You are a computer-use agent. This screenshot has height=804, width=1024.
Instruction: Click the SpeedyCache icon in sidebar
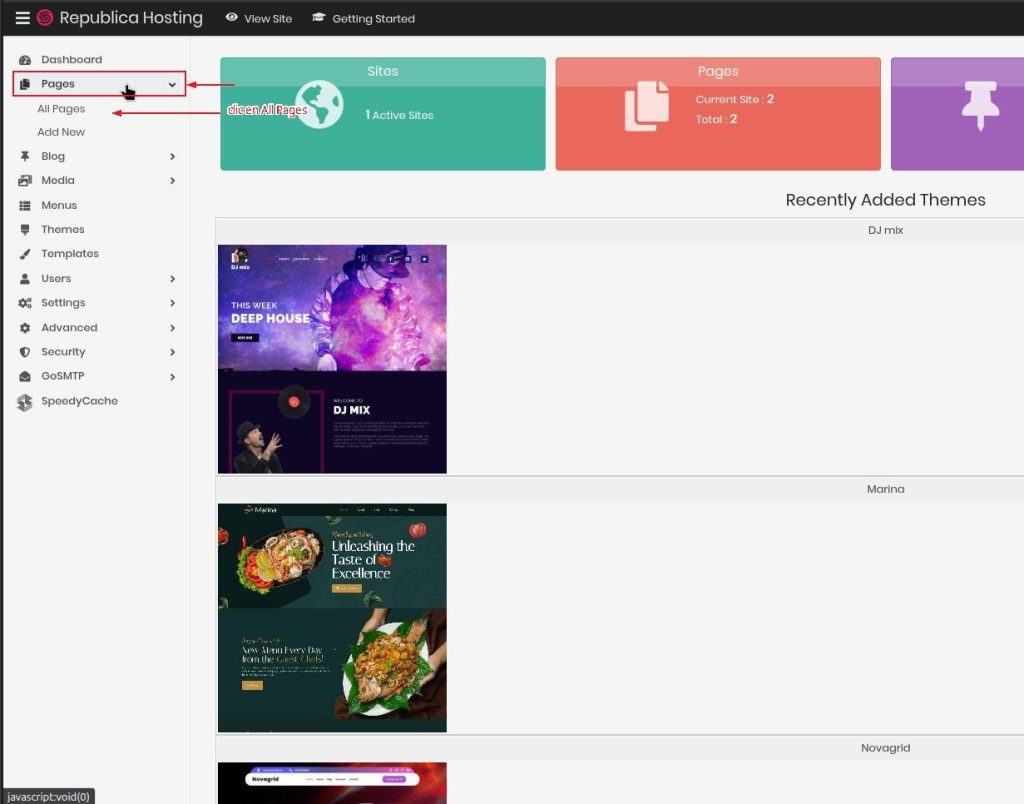click(25, 402)
